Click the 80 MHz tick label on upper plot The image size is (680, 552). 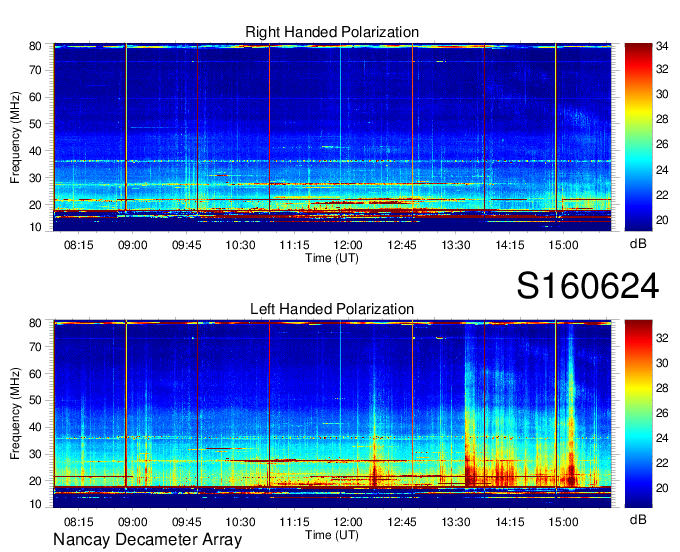35,46
